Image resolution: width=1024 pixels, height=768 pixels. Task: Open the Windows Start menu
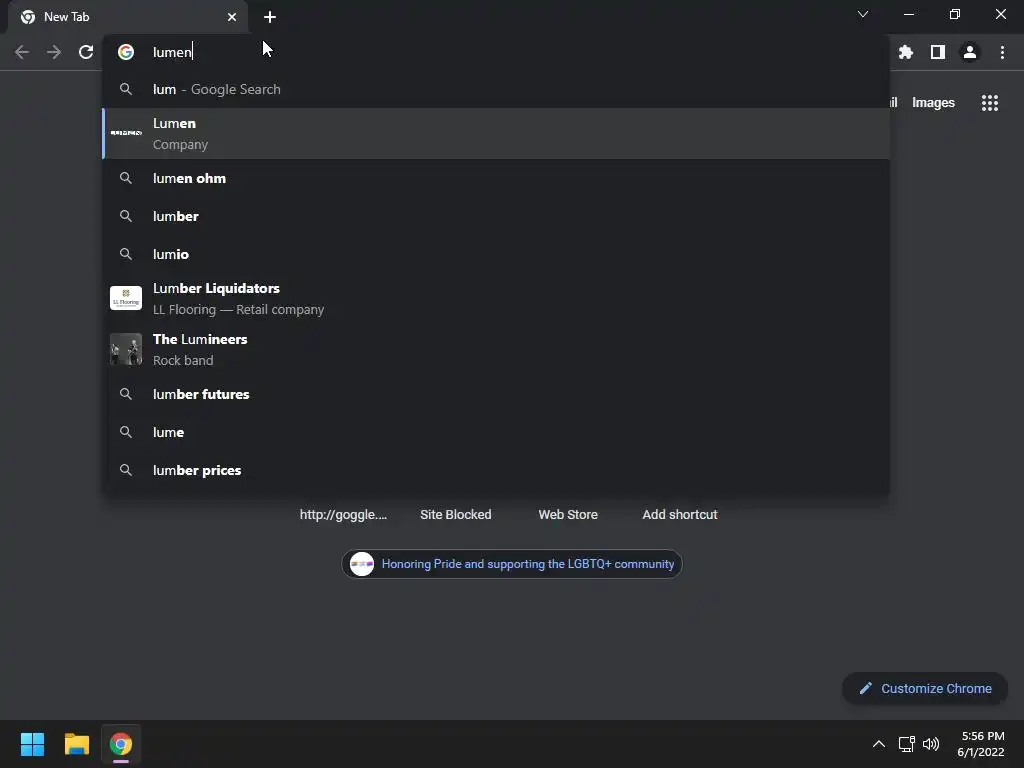[32, 744]
